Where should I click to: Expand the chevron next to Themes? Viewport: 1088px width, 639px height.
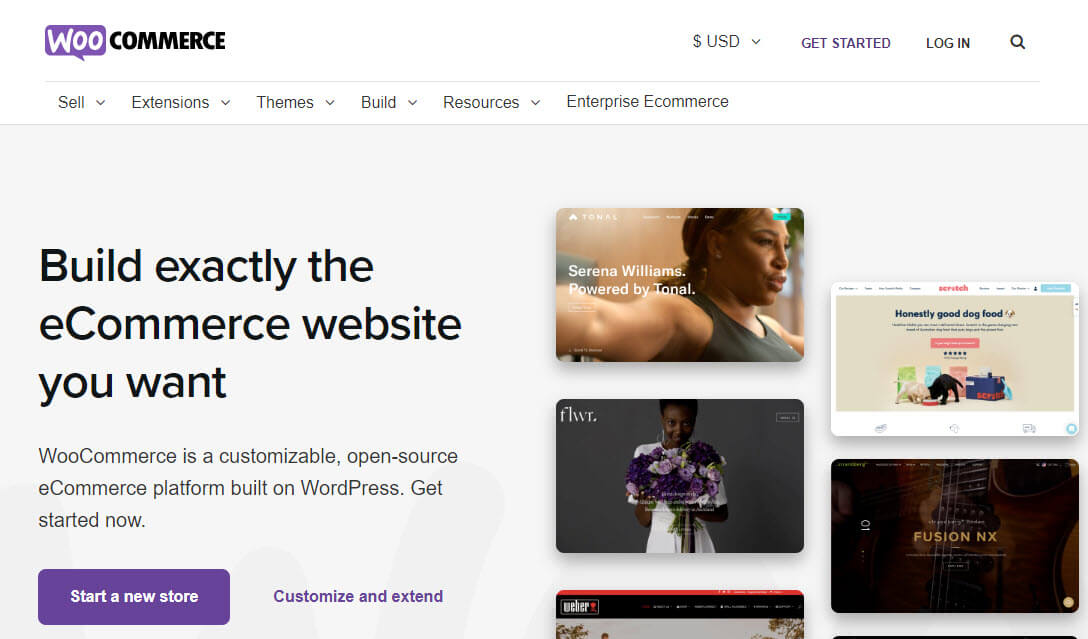coord(330,103)
